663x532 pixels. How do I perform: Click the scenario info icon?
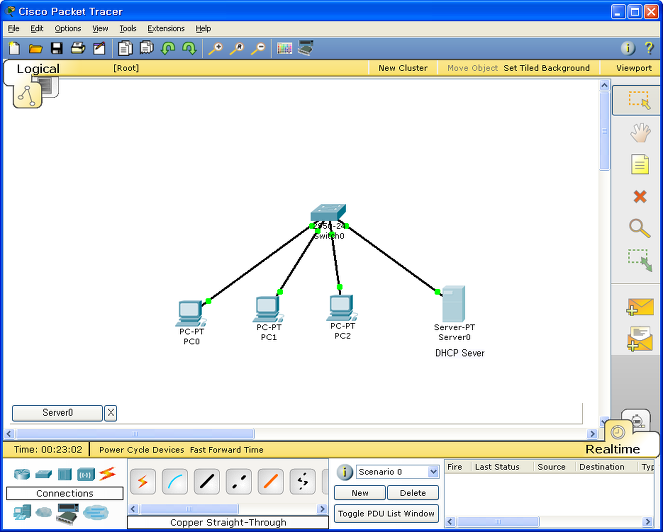(345, 472)
